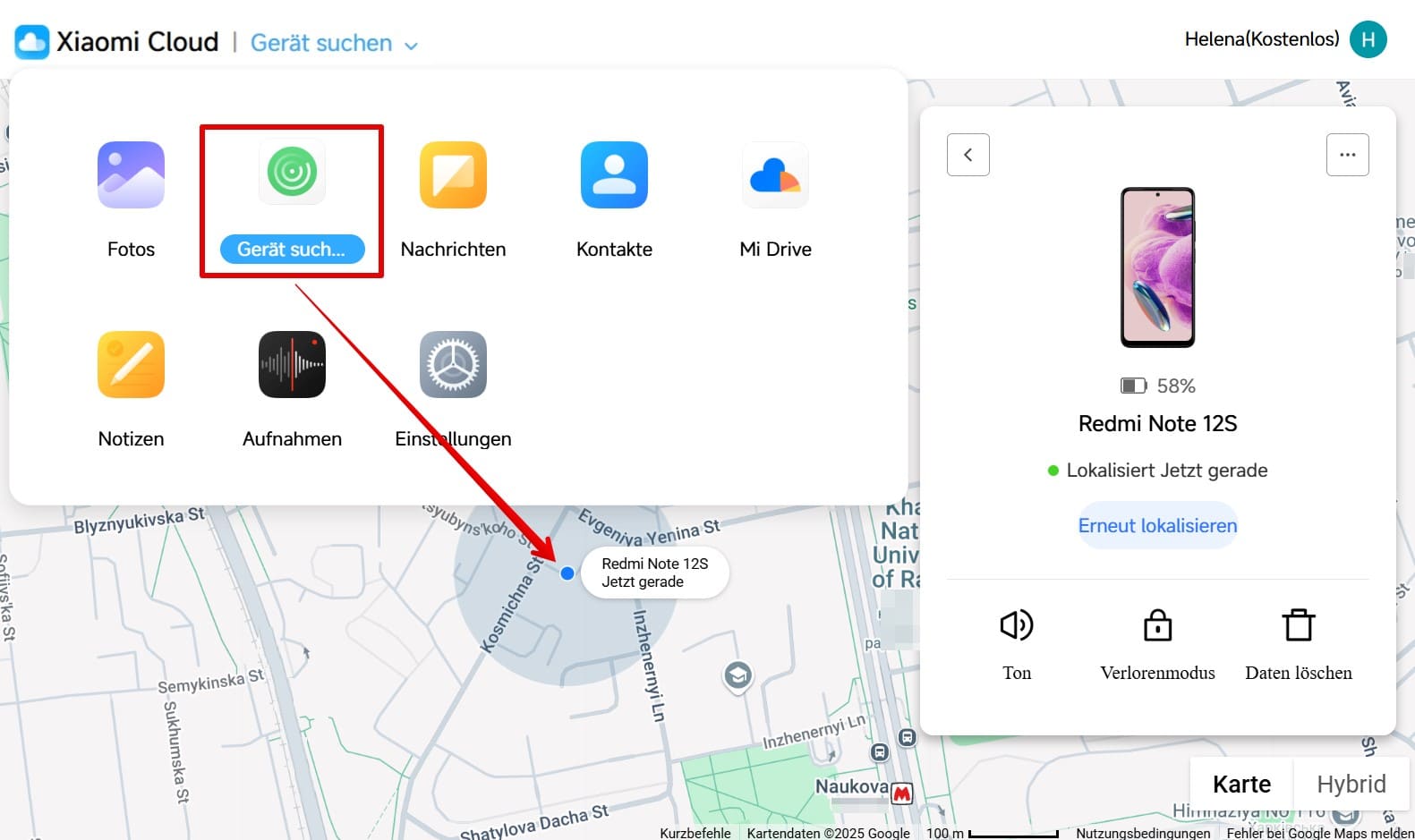This screenshot has height=840, width=1415.
Task: Switch map to Hybrid view
Action: click(x=1351, y=785)
